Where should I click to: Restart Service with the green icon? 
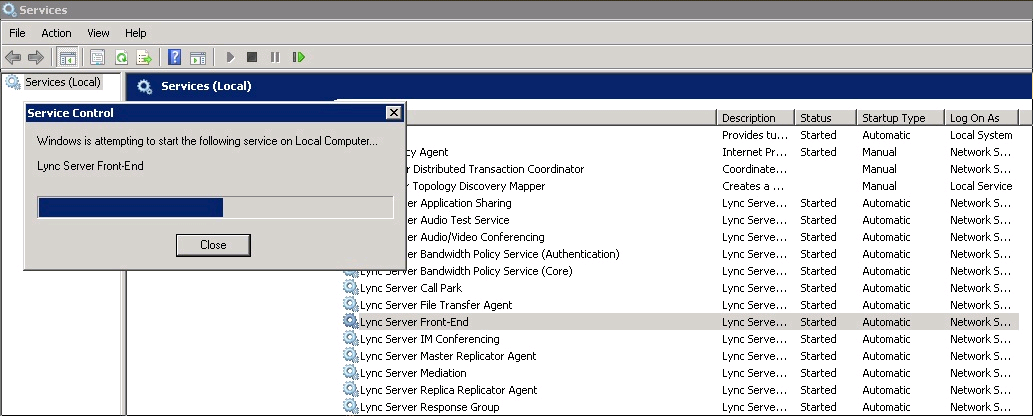298,57
